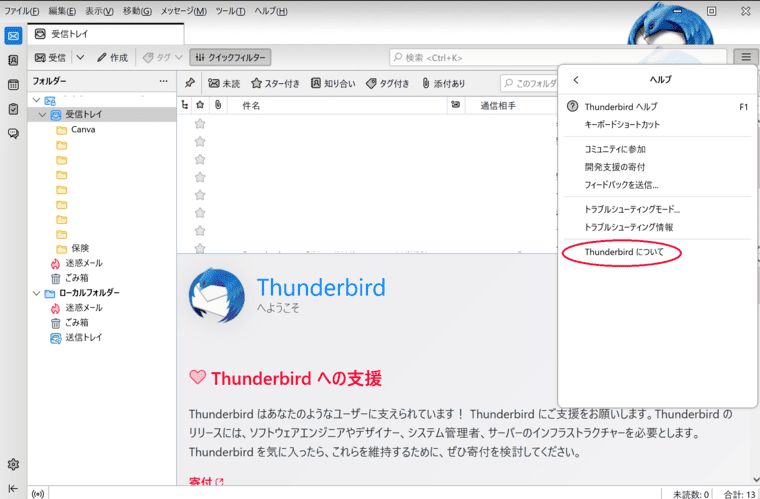Star the fourth message row
The image size is (760, 499).
pos(200,177)
